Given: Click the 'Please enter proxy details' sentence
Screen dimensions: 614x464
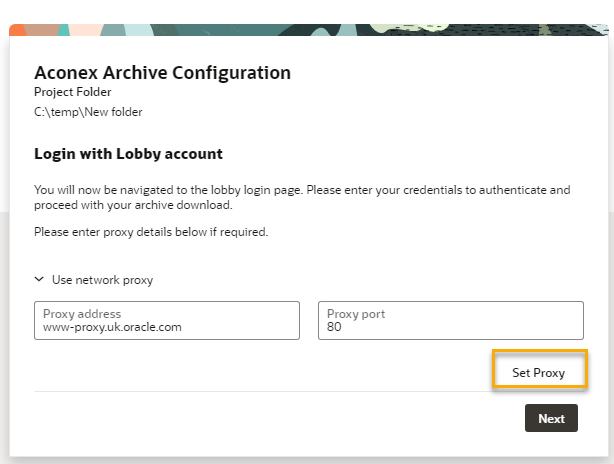Looking at the screenshot, I should click(x=151, y=232).
